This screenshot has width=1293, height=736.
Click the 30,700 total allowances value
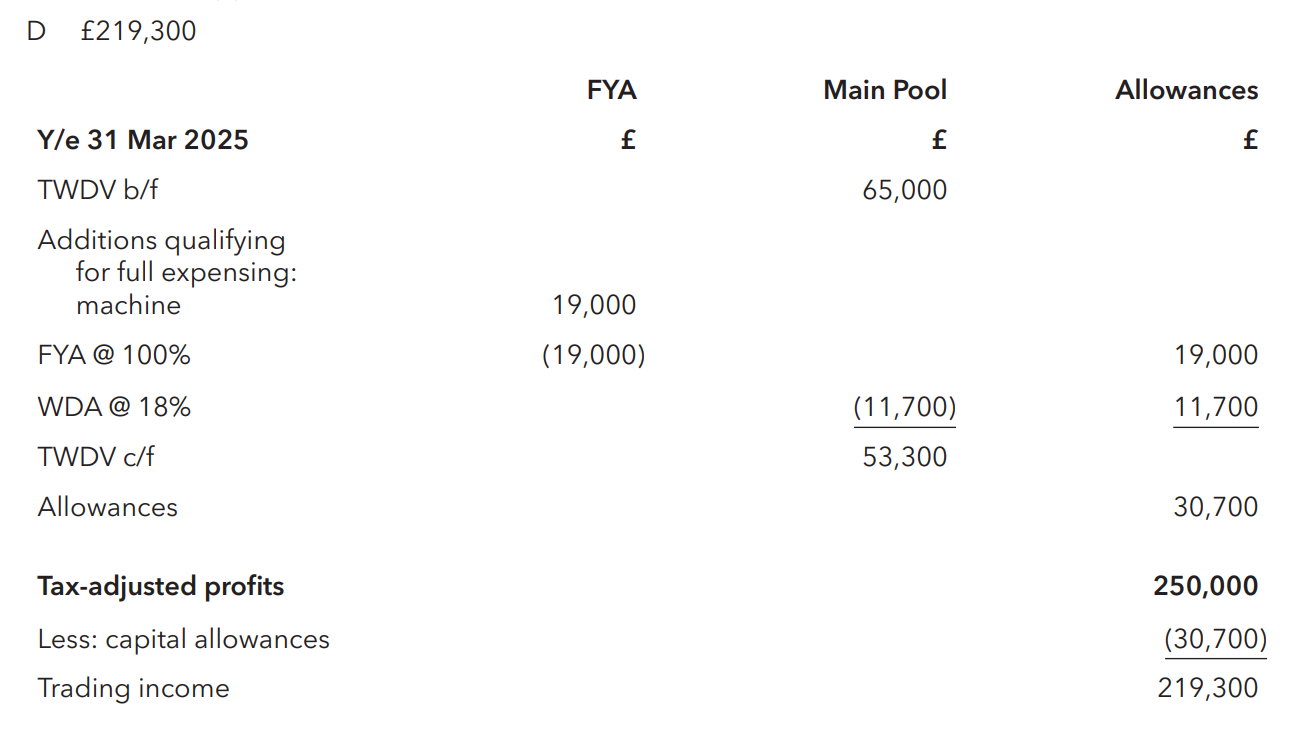(x=1216, y=507)
